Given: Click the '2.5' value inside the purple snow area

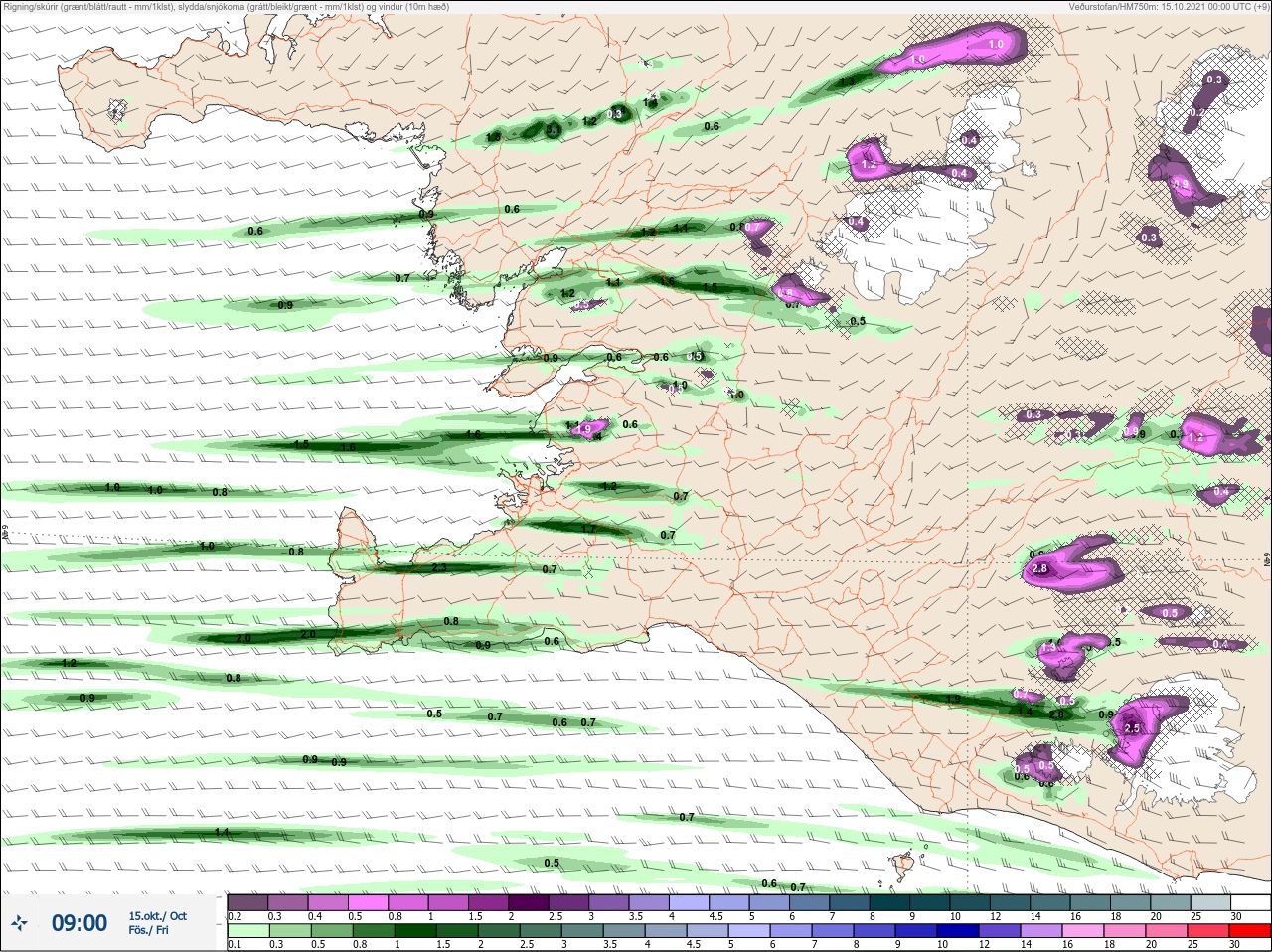Looking at the screenshot, I should coord(1132,728).
